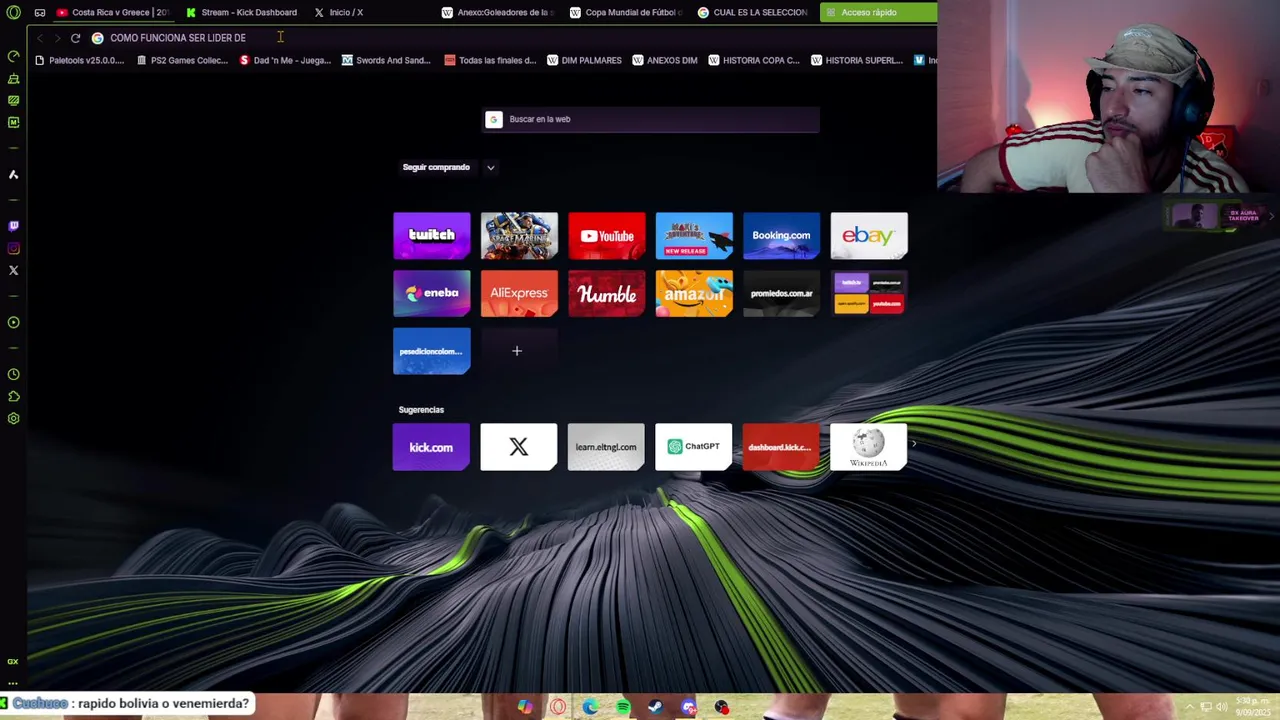Open Paletools bookmark

80,60
